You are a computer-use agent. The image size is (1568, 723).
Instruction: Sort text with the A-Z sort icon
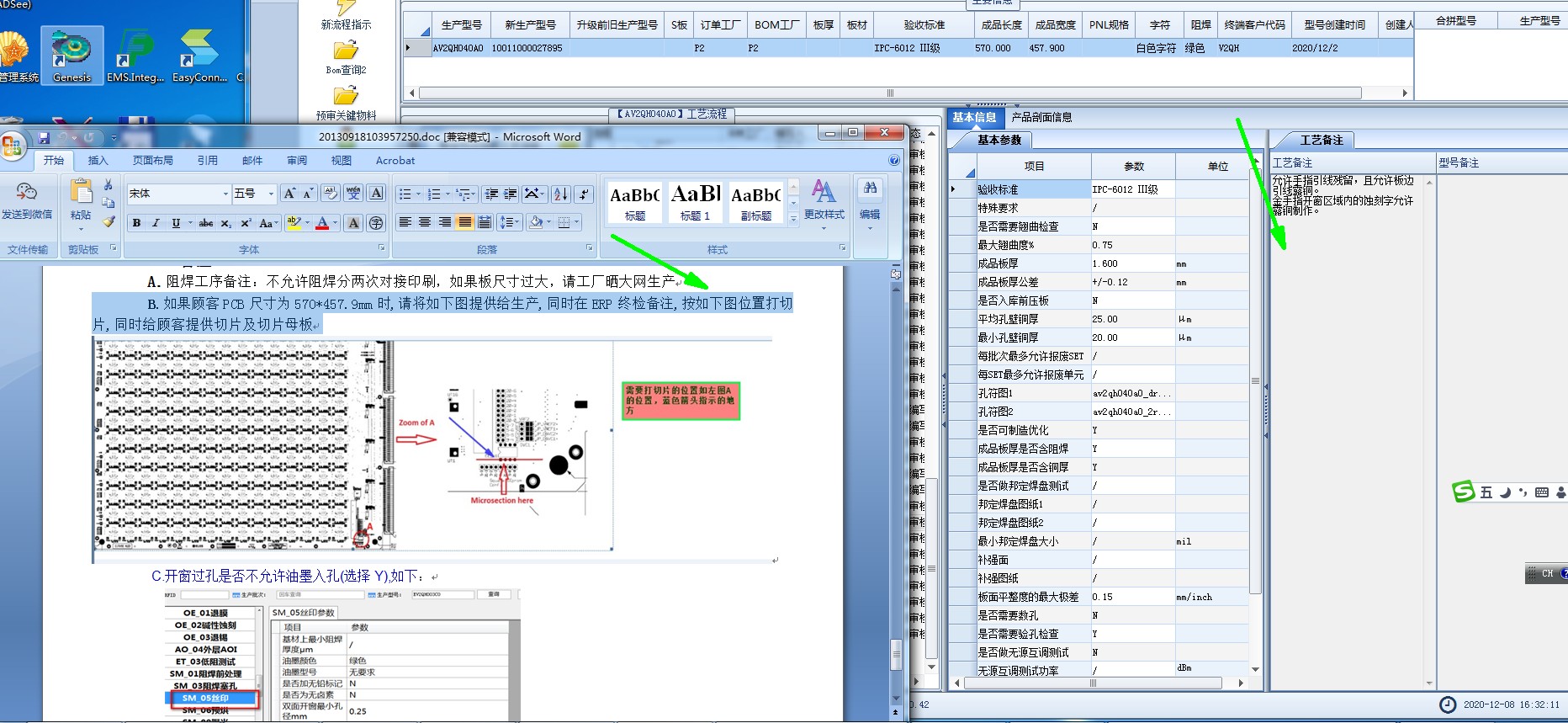pyautogui.click(x=561, y=194)
